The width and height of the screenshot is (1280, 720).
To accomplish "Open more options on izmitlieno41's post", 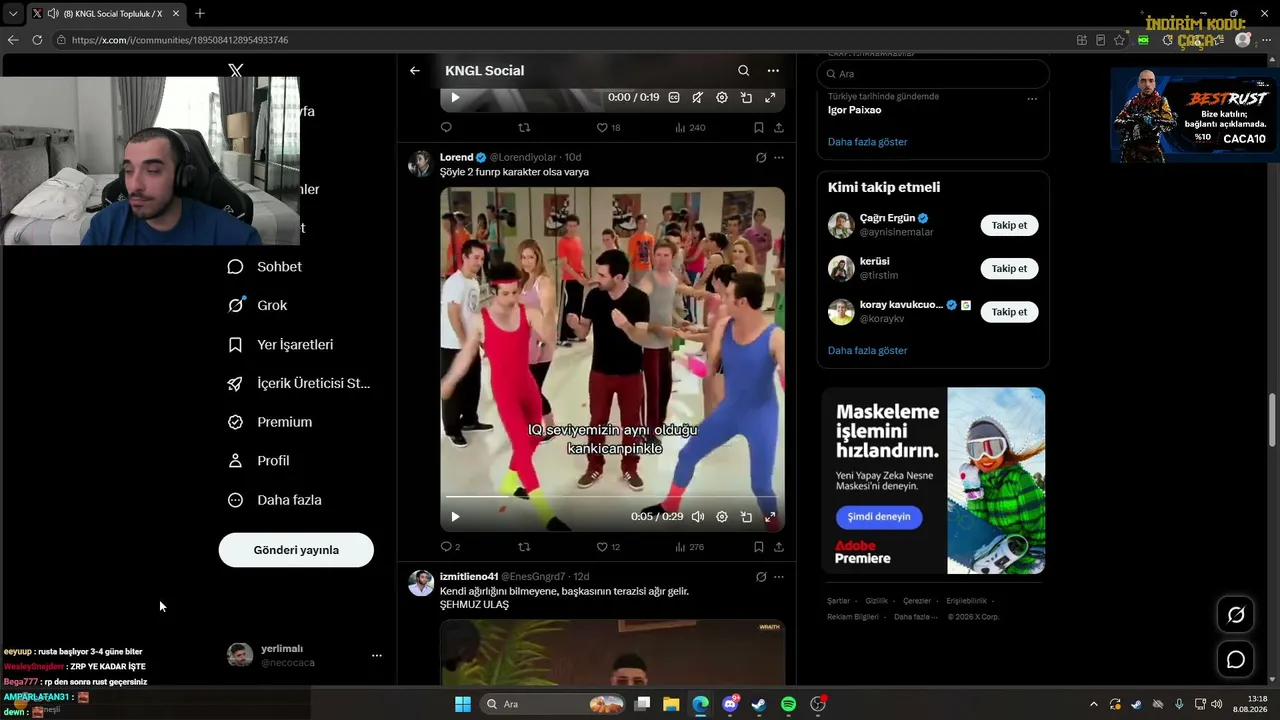I will tap(779, 577).
